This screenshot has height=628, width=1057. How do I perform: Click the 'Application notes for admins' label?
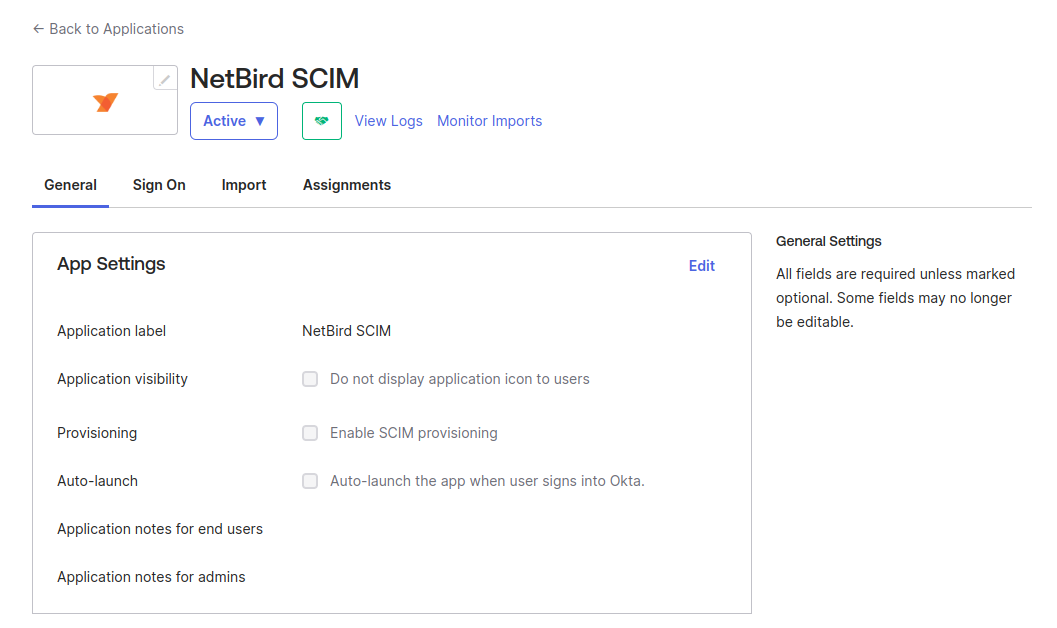151,577
